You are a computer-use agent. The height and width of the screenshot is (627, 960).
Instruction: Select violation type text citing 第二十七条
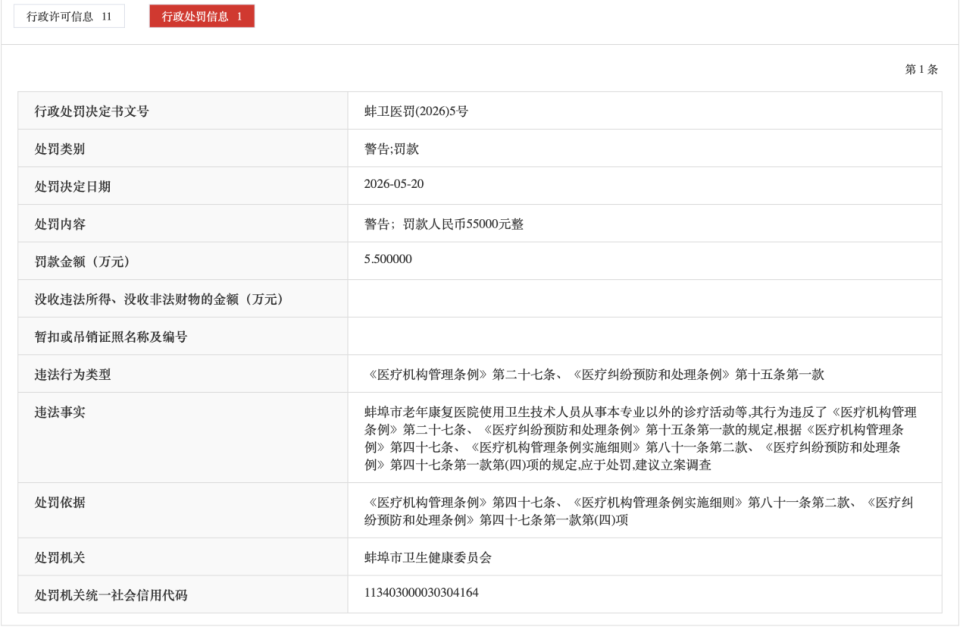[x=594, y=375]
